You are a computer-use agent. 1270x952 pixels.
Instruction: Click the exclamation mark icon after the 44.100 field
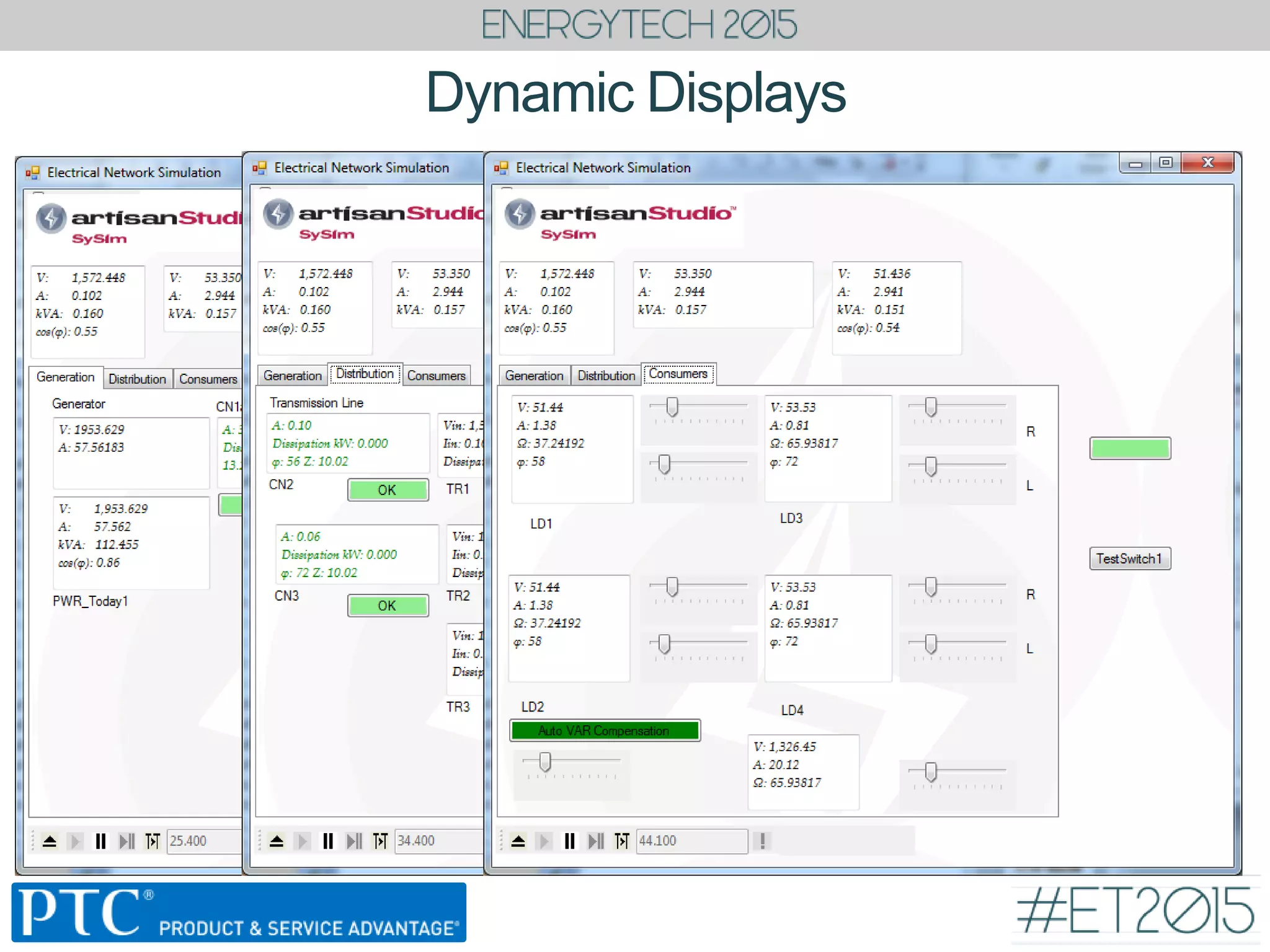click(x=763, y=841)
